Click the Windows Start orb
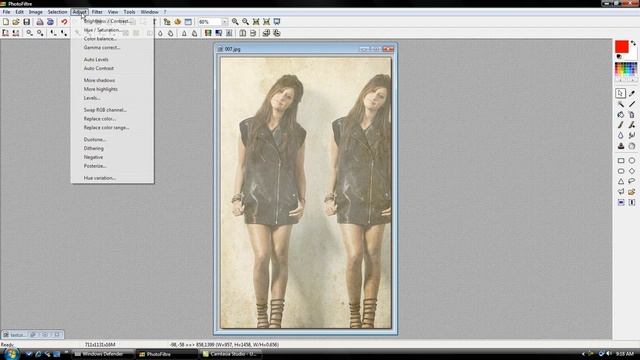The width and height of the screenshot is (640, 360). pos(11,353)
